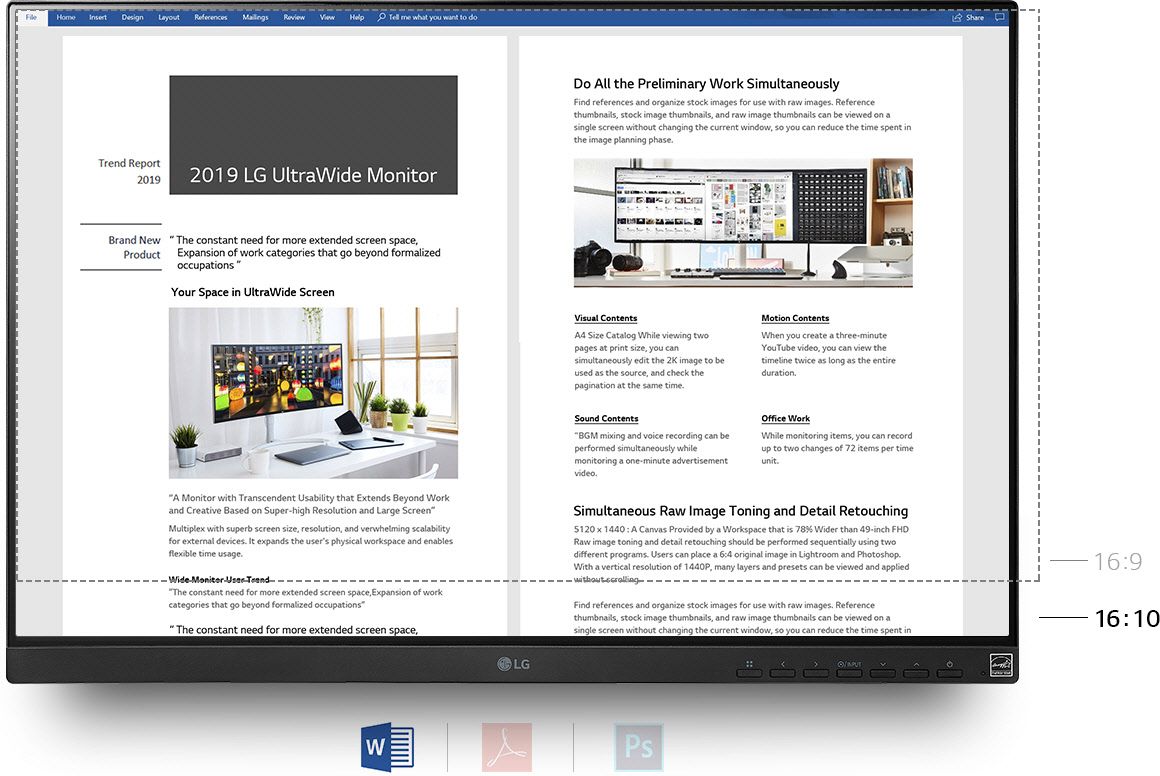Viewport: 1160px width, 776px height.
Task: Click the 'Trend Report 2019' label
Action: click(x=129, y=171)
